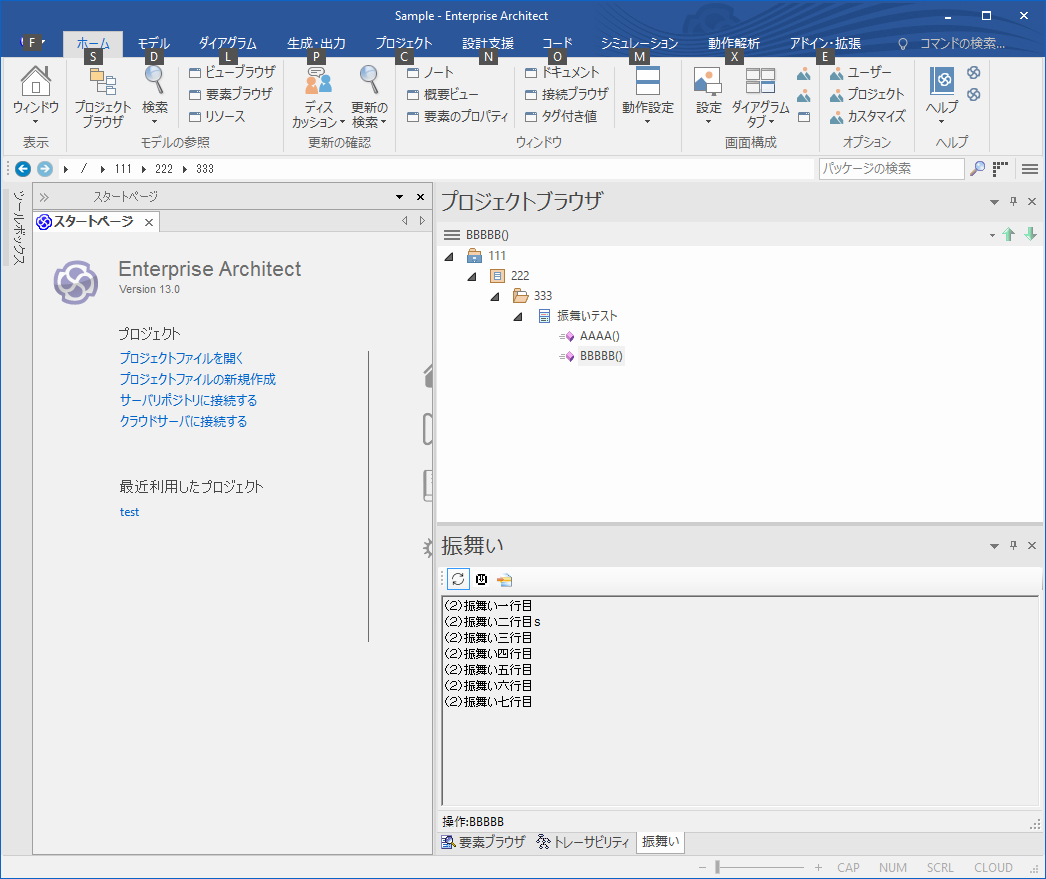Click the パッケージの検索 input field
The image size is (1046, 879).
click(891, 169)
